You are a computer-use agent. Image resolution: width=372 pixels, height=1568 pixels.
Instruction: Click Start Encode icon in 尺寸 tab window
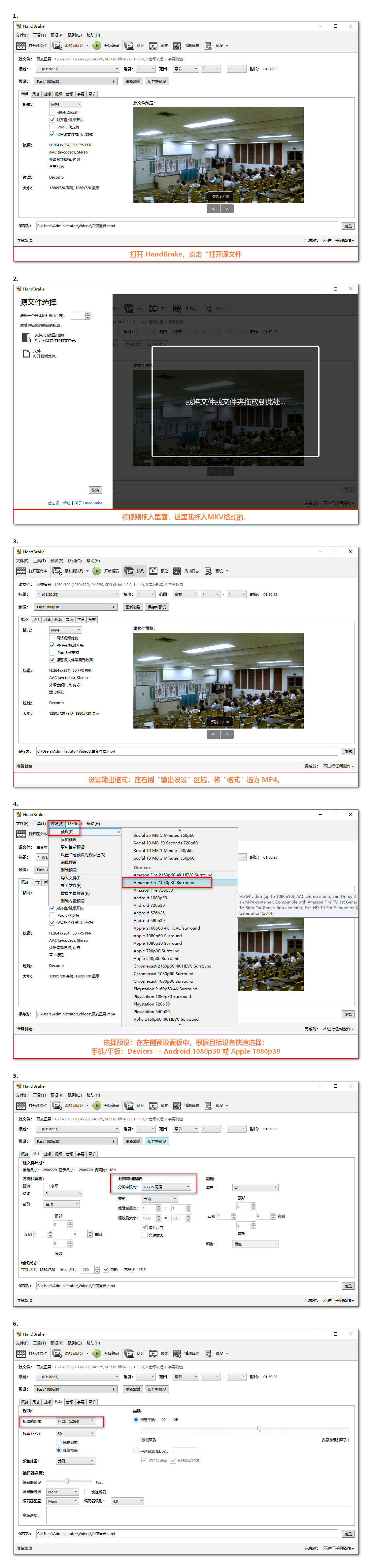[97, 1106]
